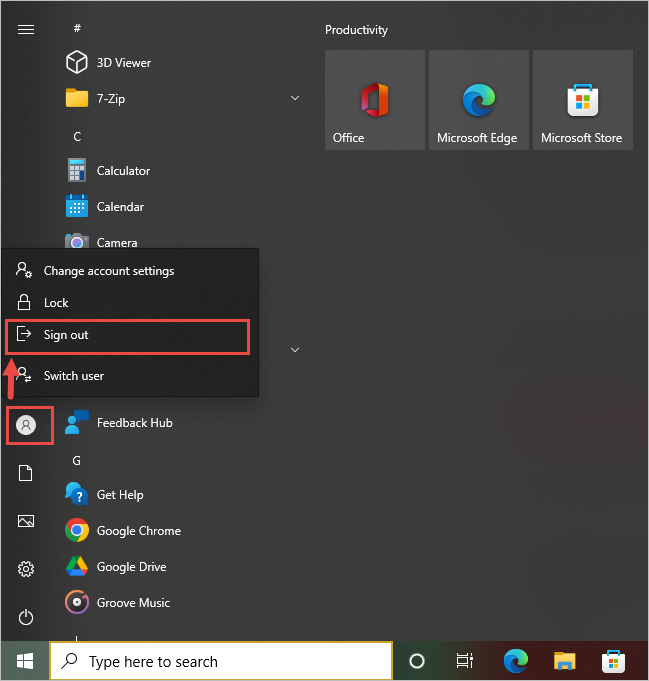Screen dimensions: 649x681
Task: Click the Microsoft Store tile
Action: coord(582,100)
